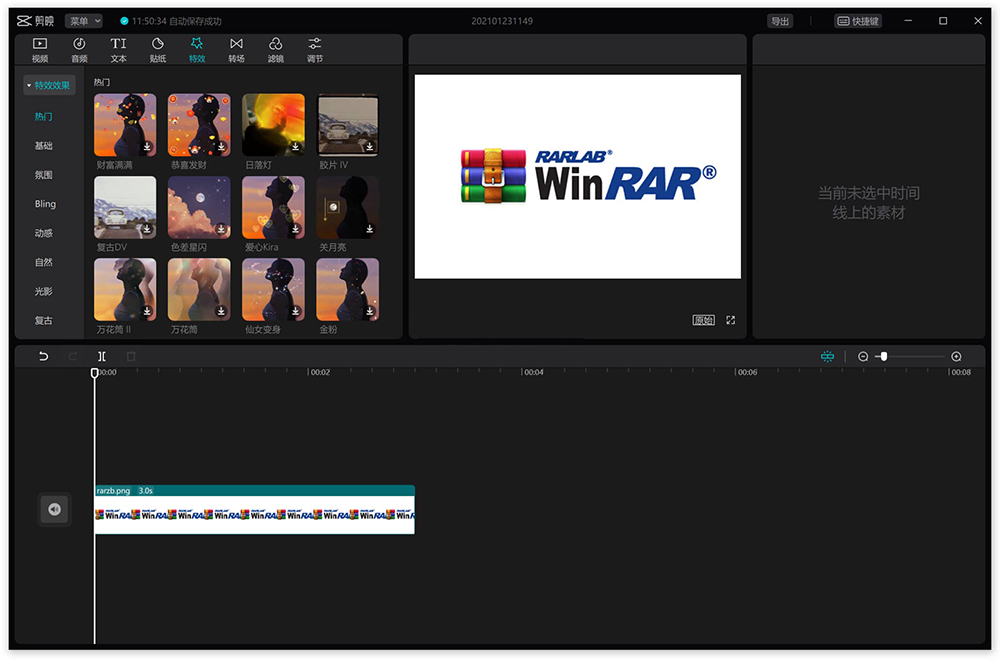1000x660 pixels.
Task: Collapse the 特效效果 category list
Action: pyautogui.click(x=49, y=86)
